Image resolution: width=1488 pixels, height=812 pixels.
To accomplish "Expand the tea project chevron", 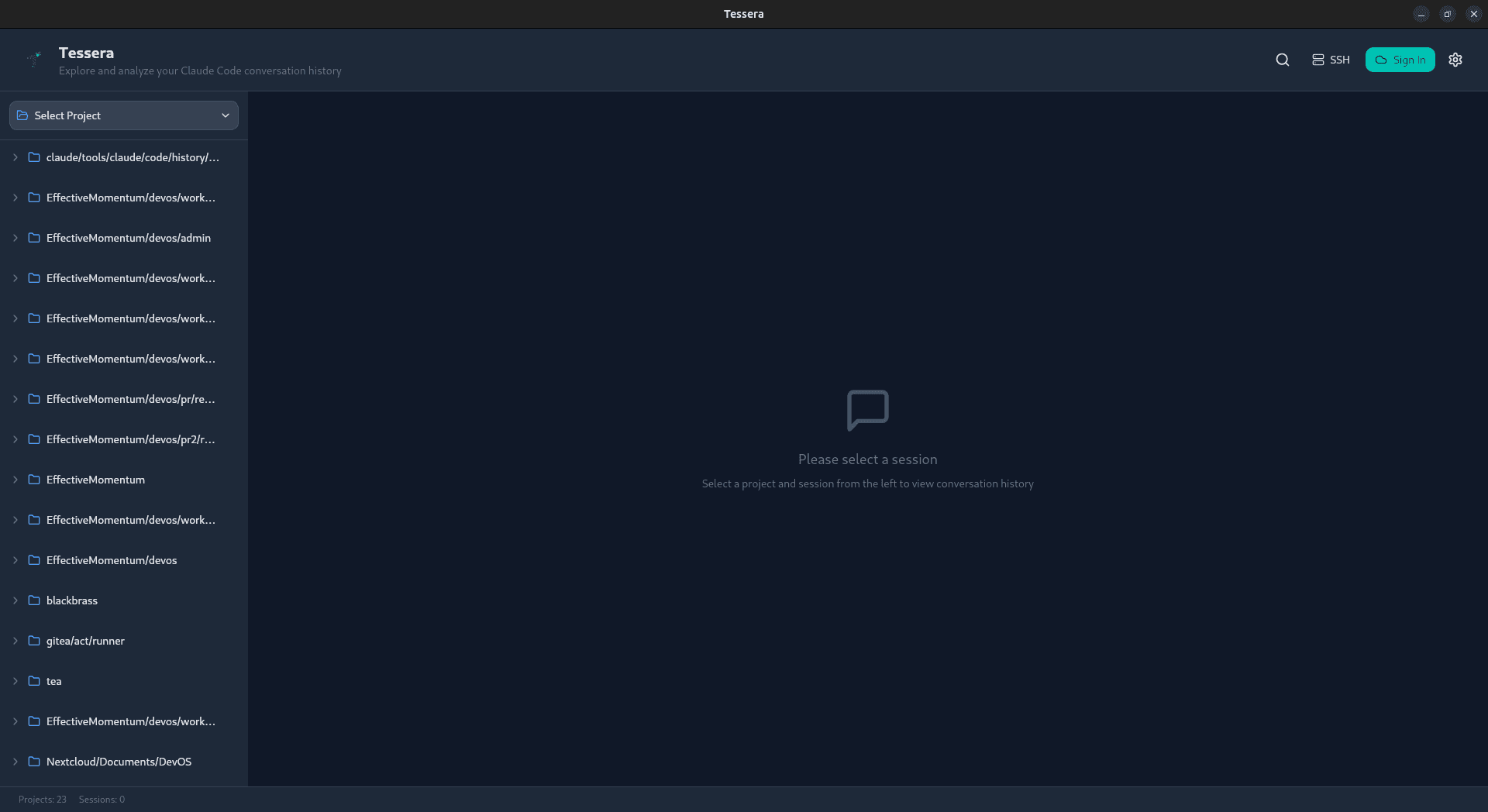I will click(x=15, y=681).
